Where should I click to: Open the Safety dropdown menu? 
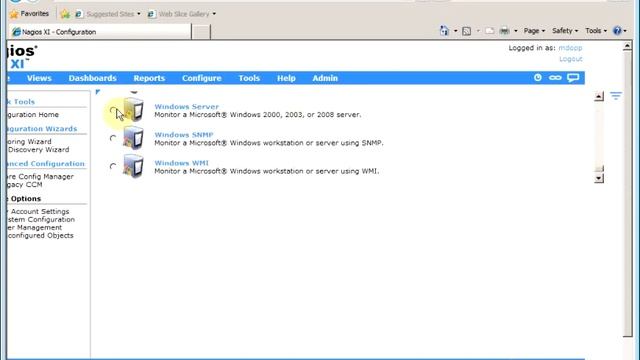565,31
